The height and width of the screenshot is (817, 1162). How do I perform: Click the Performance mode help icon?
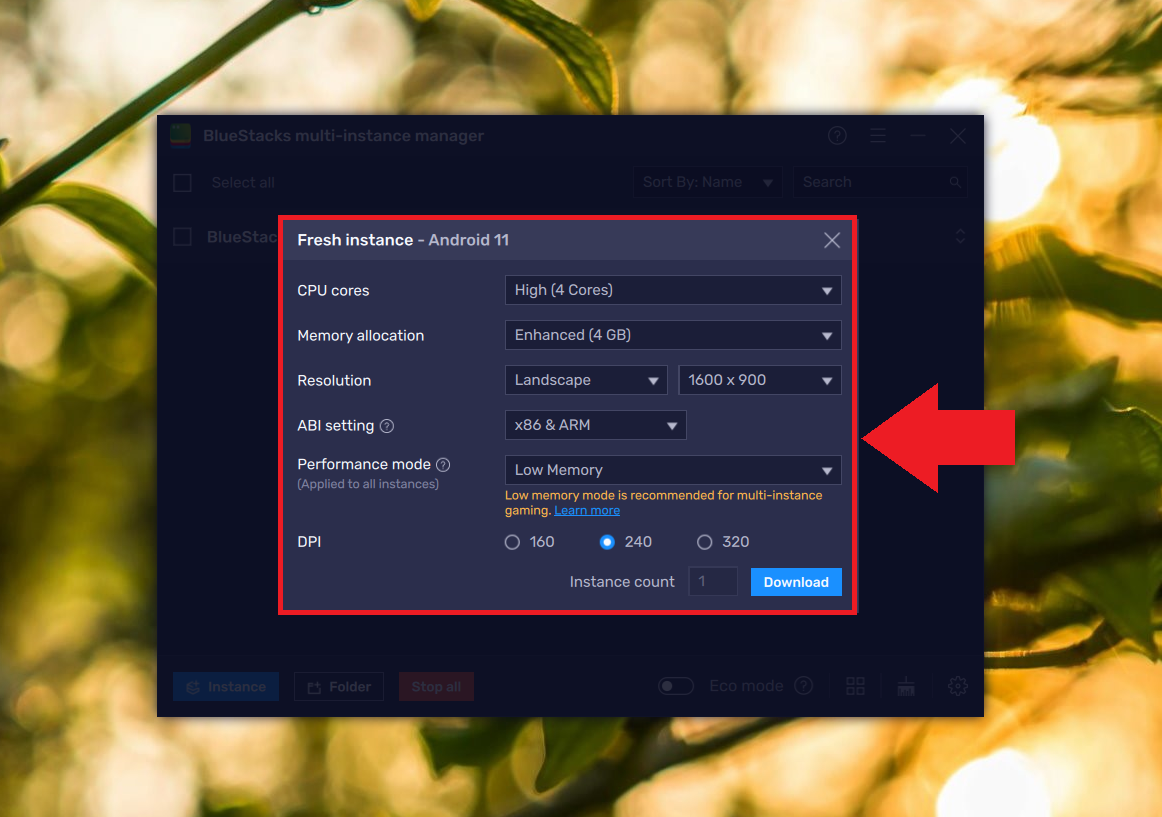443,465
